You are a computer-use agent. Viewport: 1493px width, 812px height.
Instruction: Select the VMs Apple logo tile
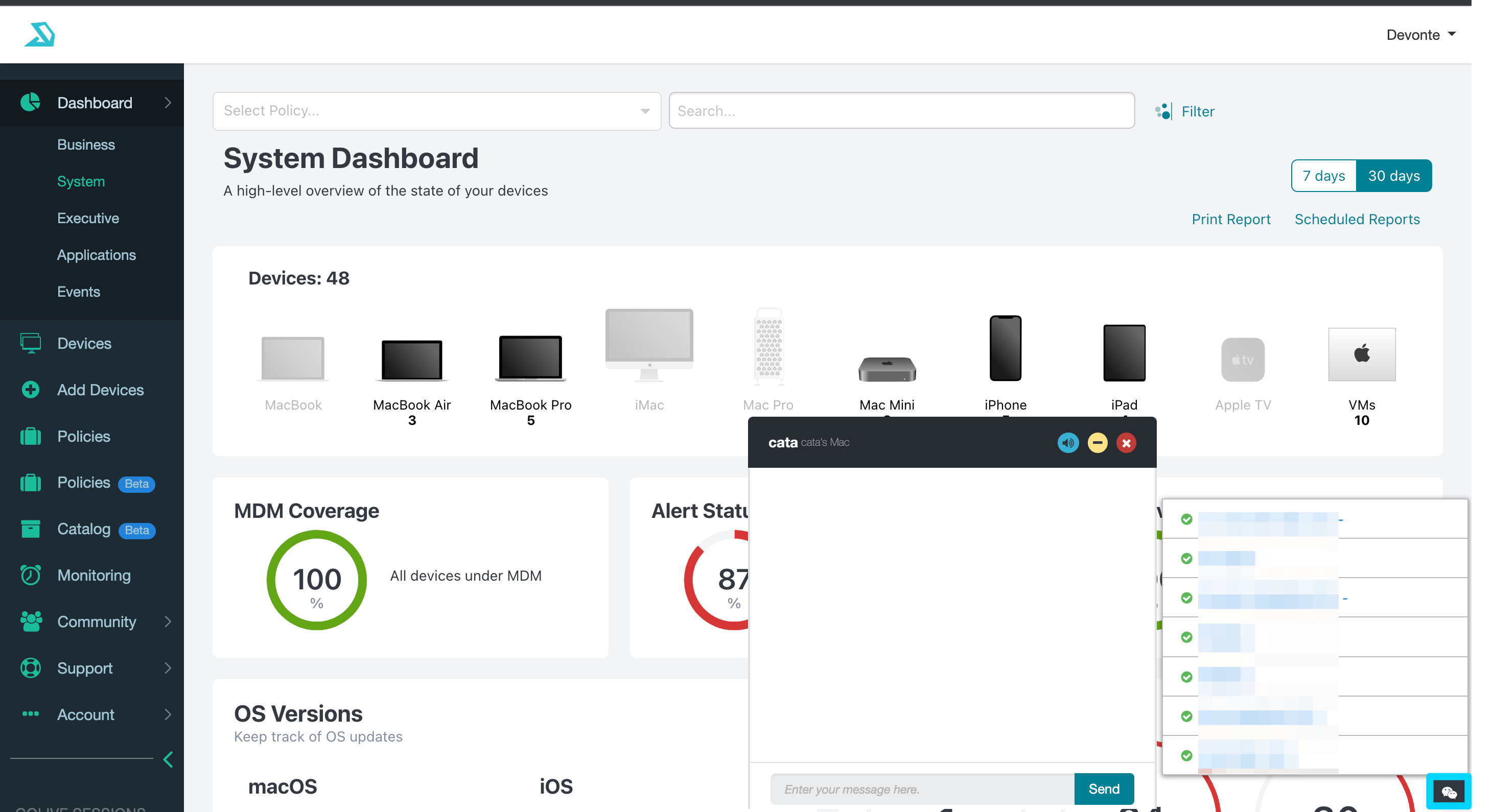[x=1362, y=354]
